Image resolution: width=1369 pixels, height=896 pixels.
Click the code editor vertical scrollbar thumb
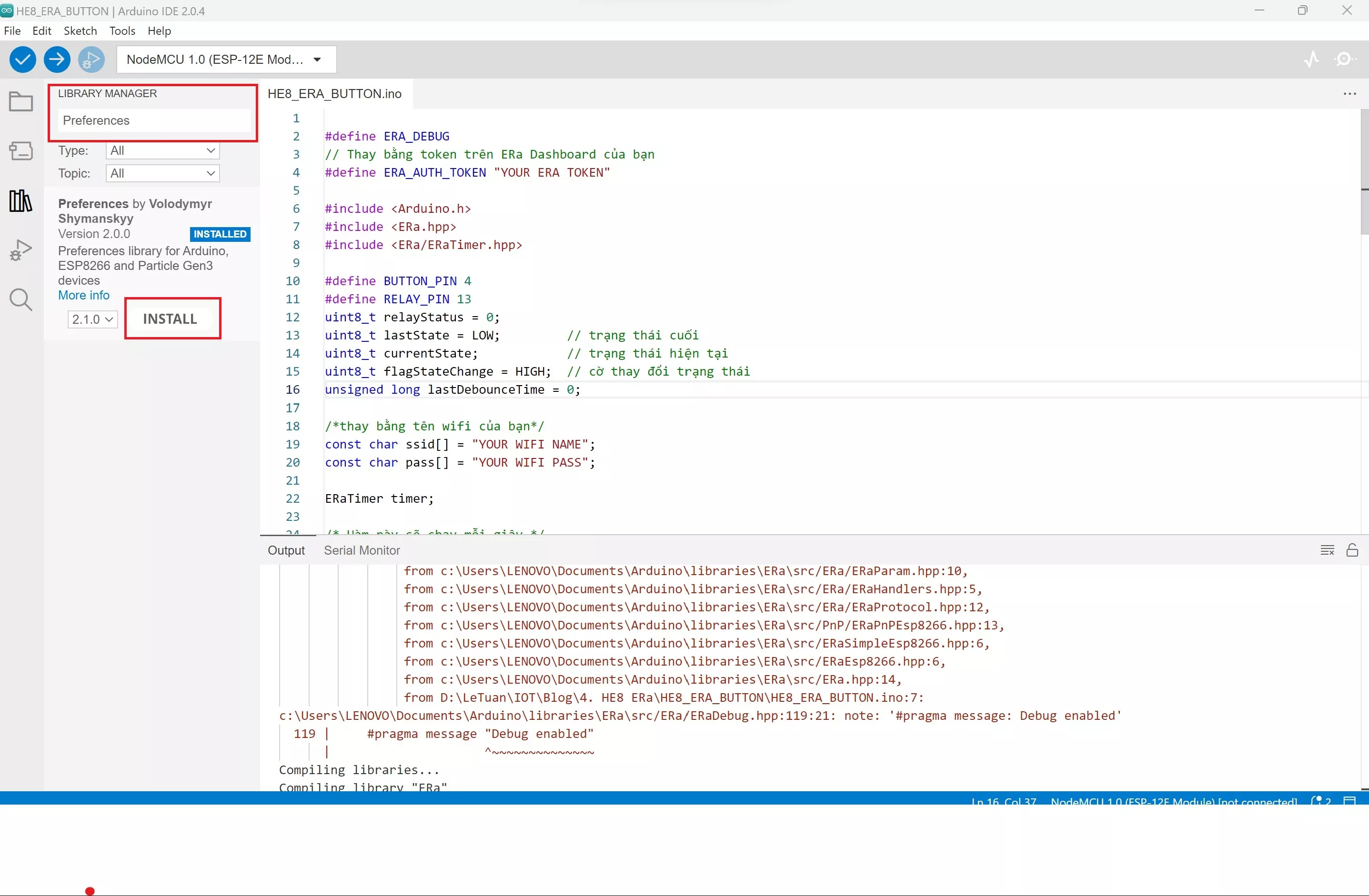coord(1364,172)
